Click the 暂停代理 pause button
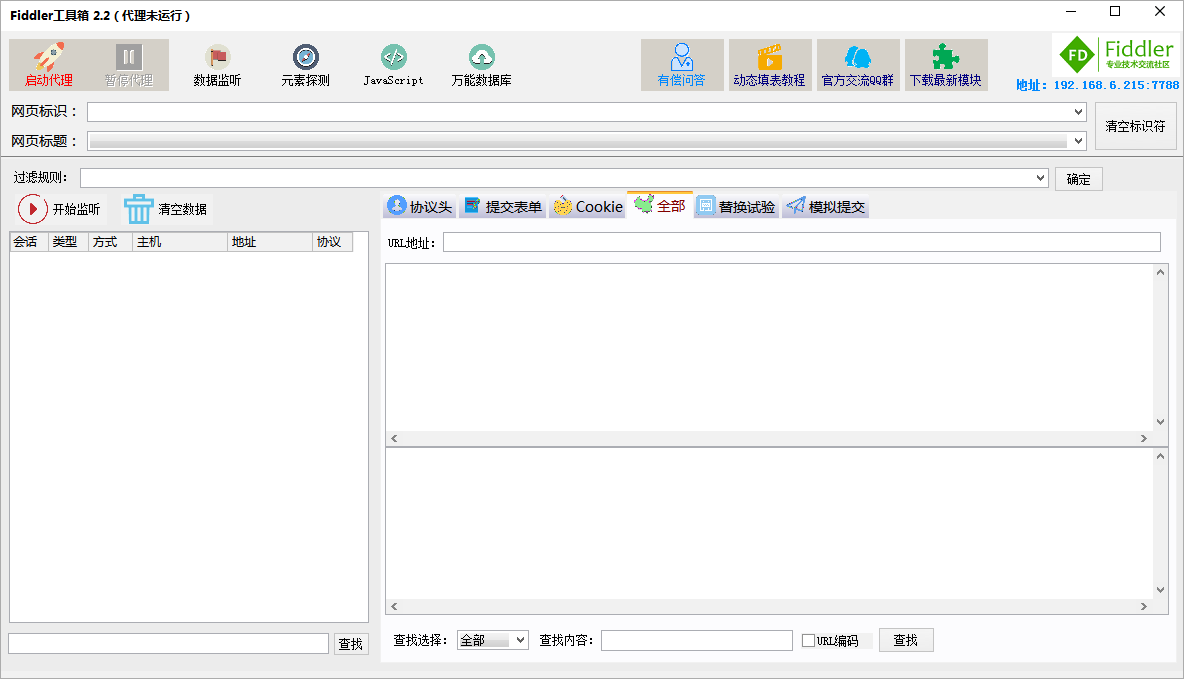The image size is (1184, 679). 128,64
